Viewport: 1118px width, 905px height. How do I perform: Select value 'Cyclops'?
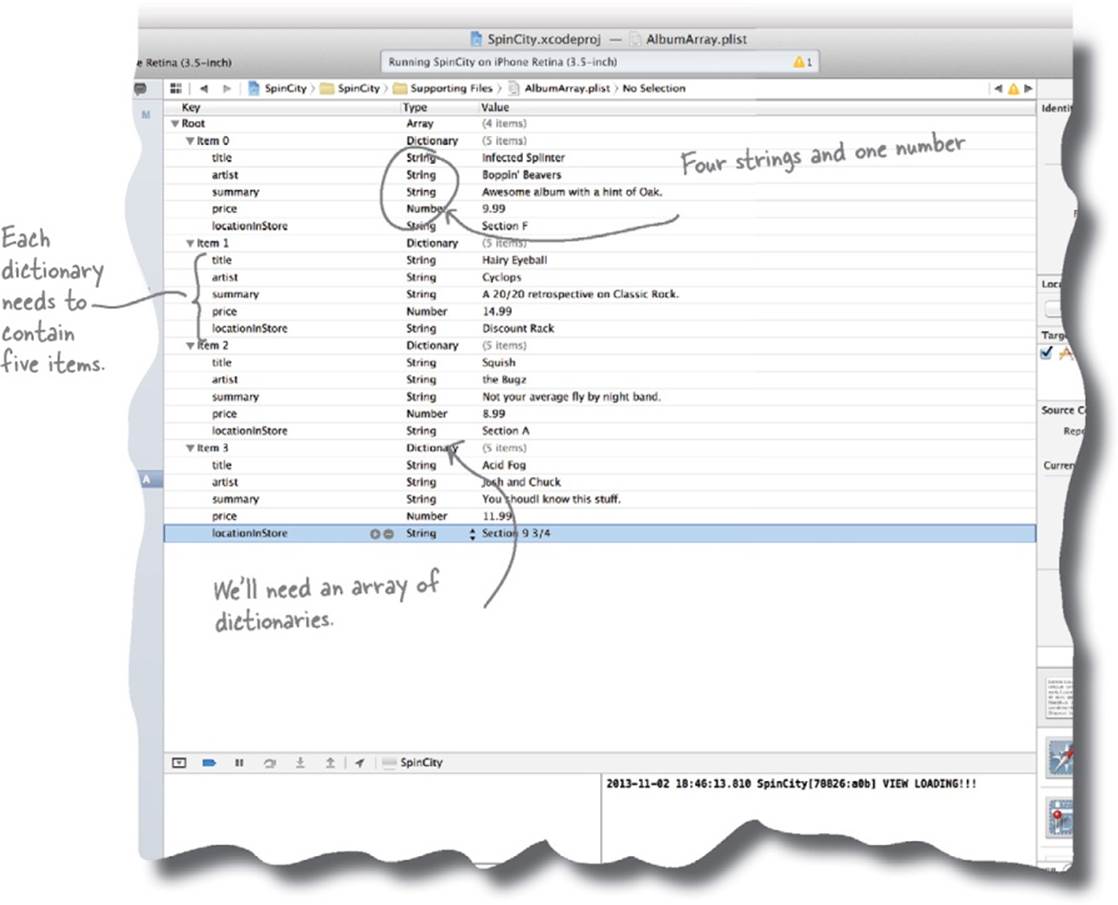(501, 277)
